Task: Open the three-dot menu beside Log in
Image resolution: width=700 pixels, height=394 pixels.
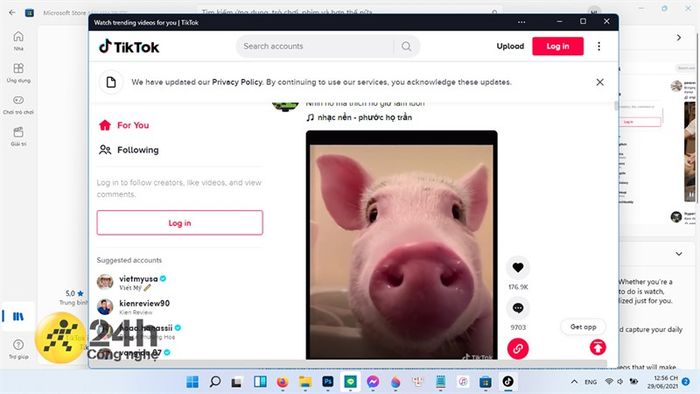Action: click(x=599, y=46)
